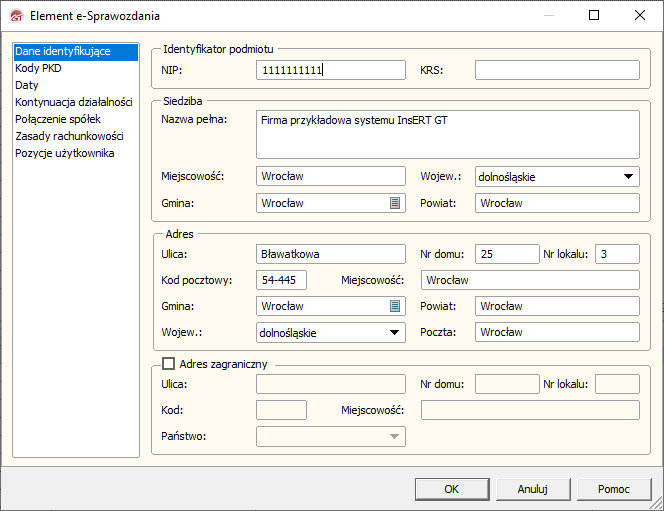Viewport: 664px width, 511px height.
Task: Click the Miejscowość field in Siedziba section
Action: coord(331,176)
